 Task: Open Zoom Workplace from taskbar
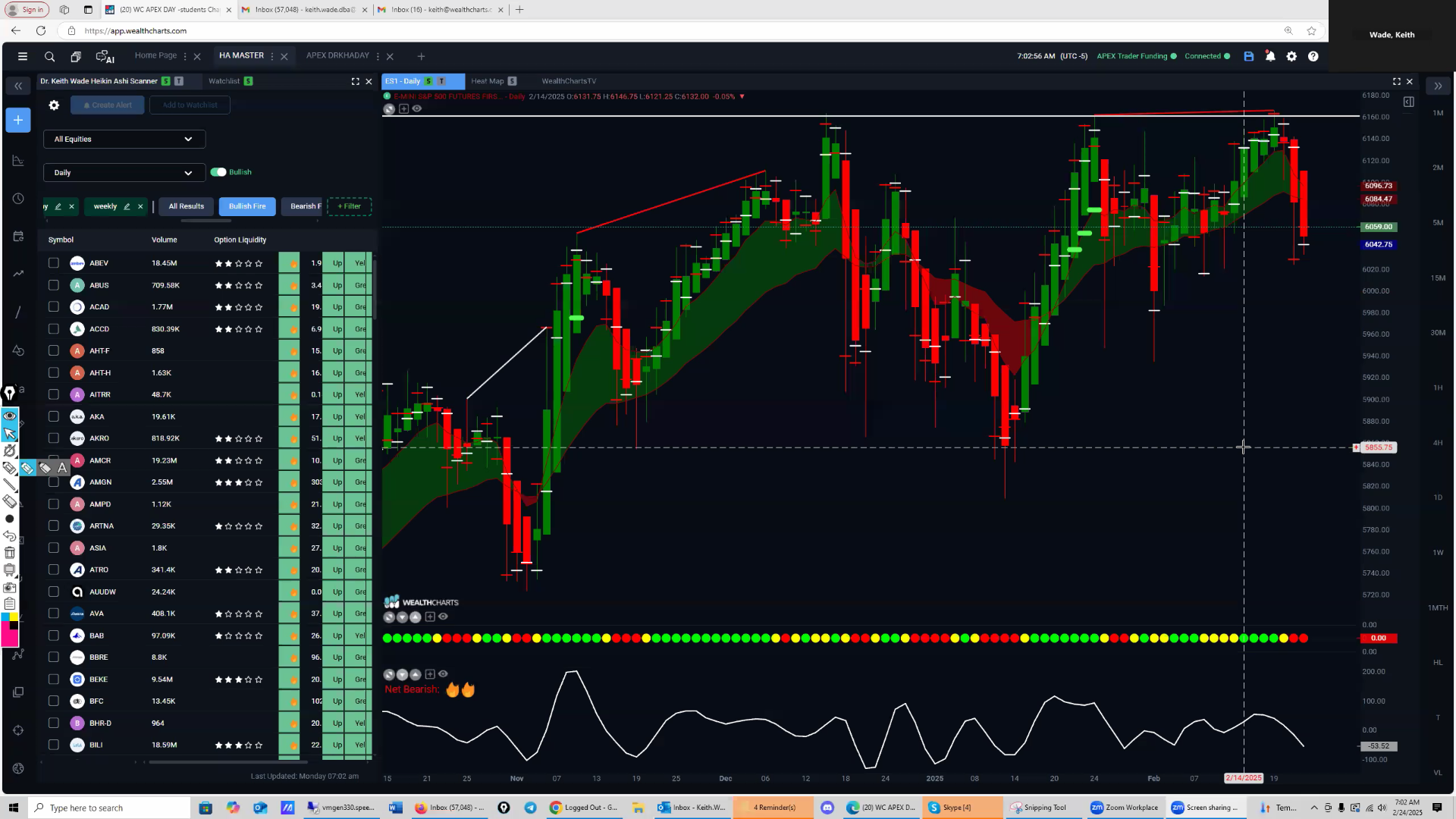(x=1125, y=808)
